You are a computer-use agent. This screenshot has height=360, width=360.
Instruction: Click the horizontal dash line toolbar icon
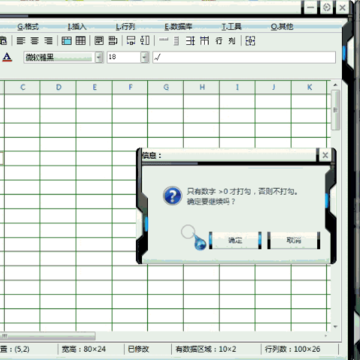point(164,40)
